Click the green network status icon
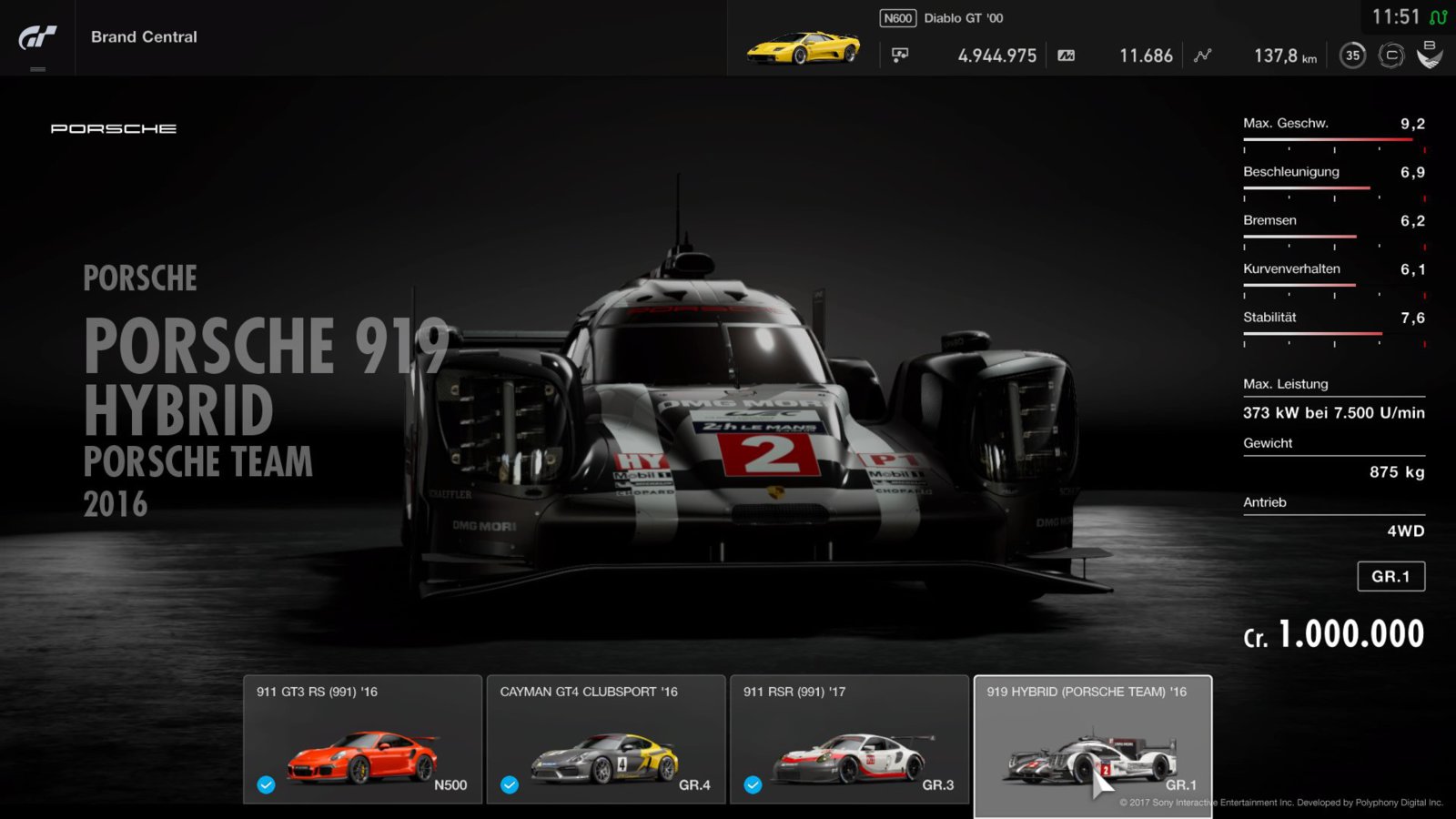 tap(1438, 17)
